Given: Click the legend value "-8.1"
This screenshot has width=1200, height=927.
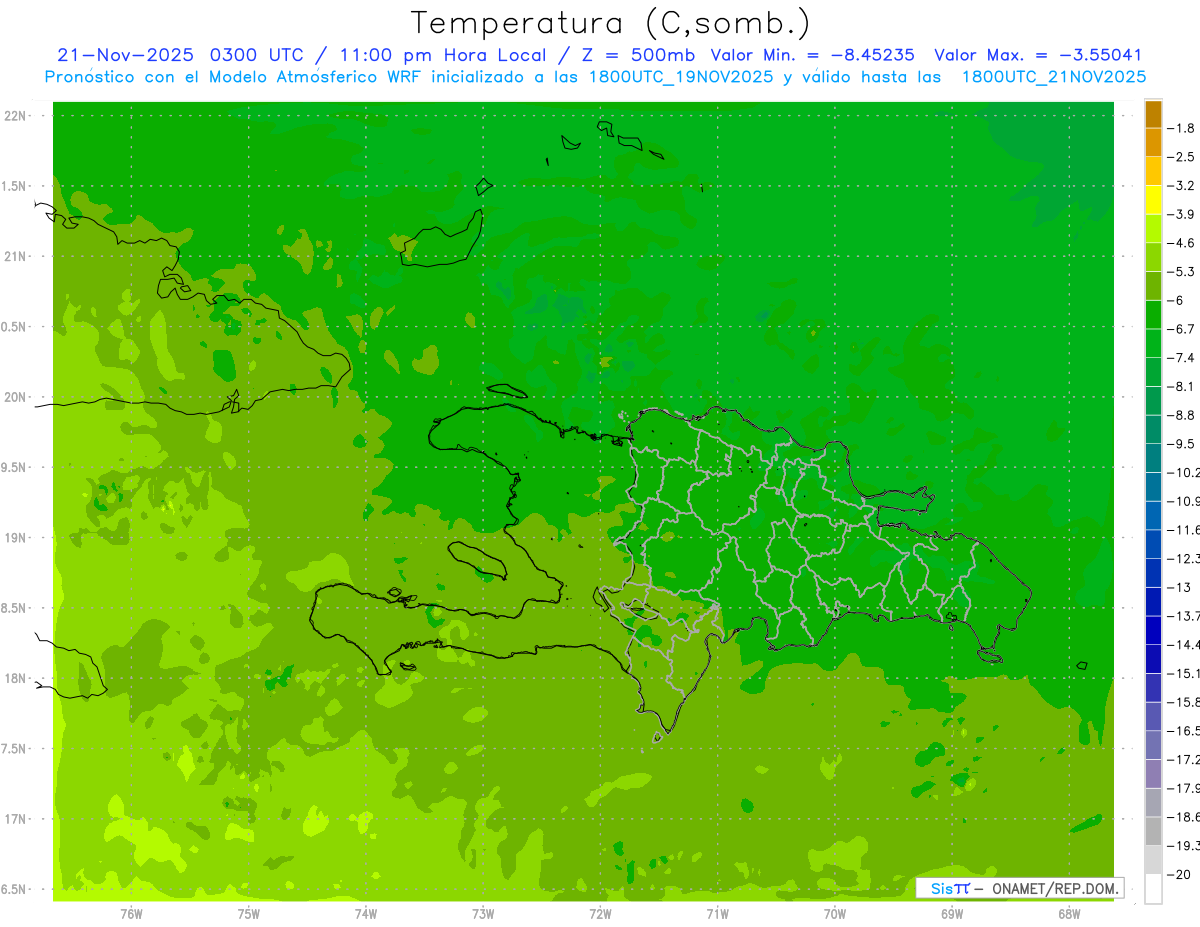Looking at the screenshot, I should point(1183,386).
